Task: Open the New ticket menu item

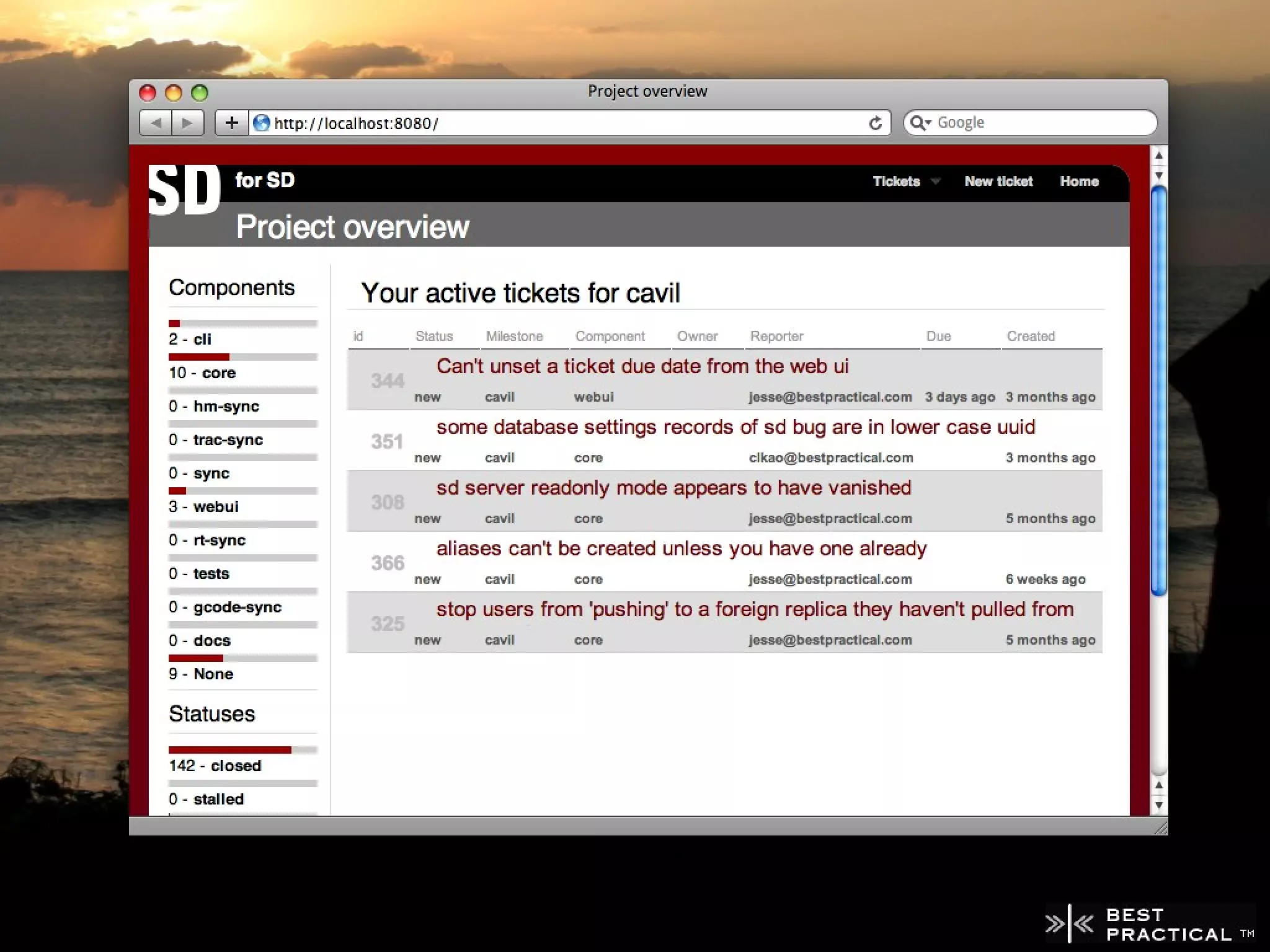Action: (998, 182)
